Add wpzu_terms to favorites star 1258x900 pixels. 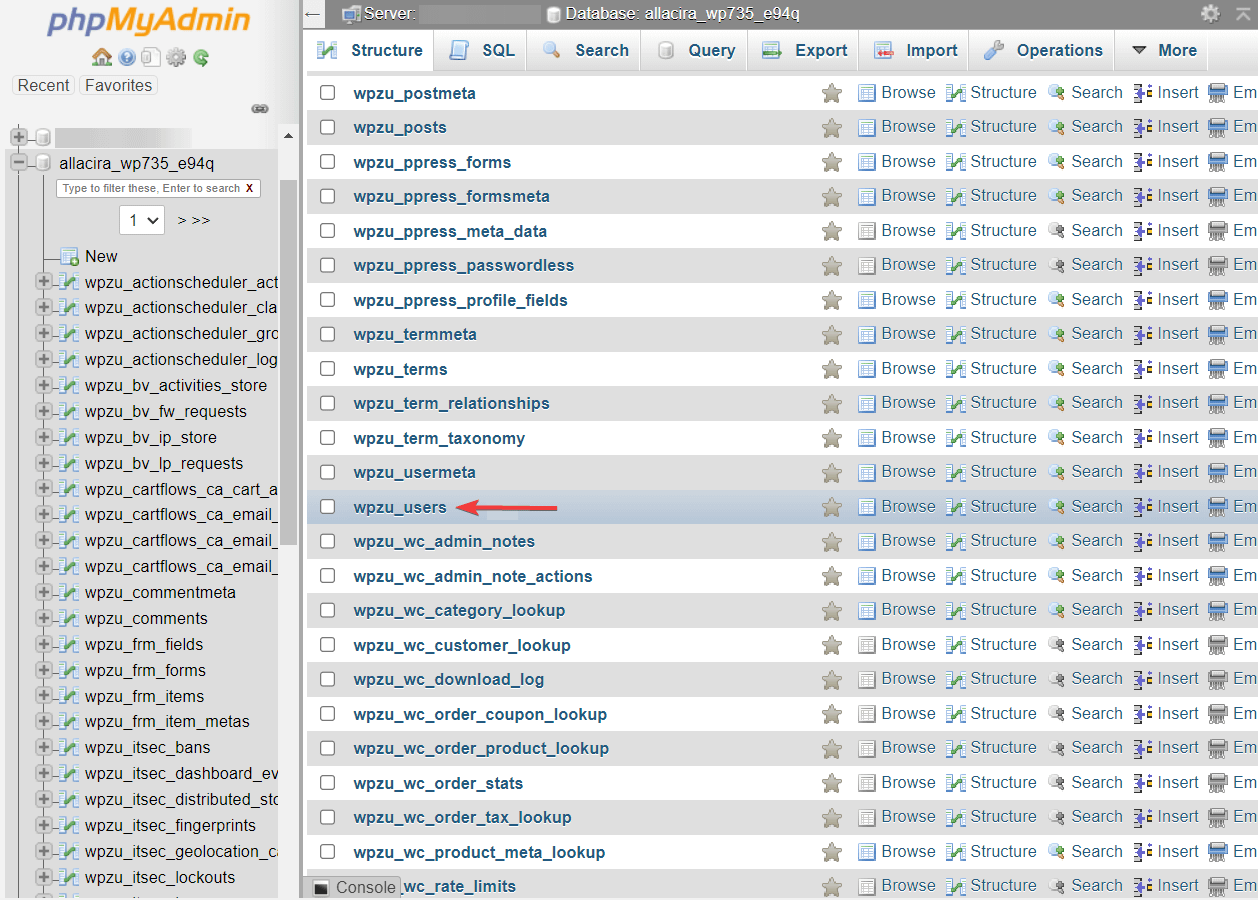831,369
